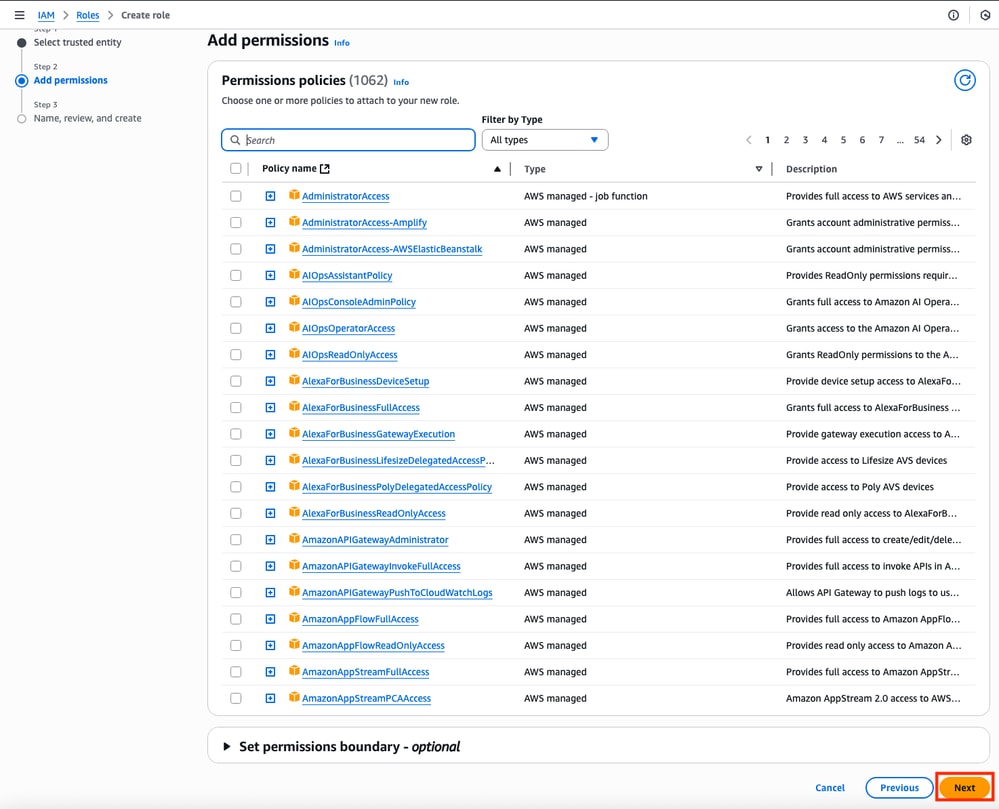Screen dimensions: 999x809
Task: Check the AIOpsOperatorAccess policy box
Action: click(236, 328)
